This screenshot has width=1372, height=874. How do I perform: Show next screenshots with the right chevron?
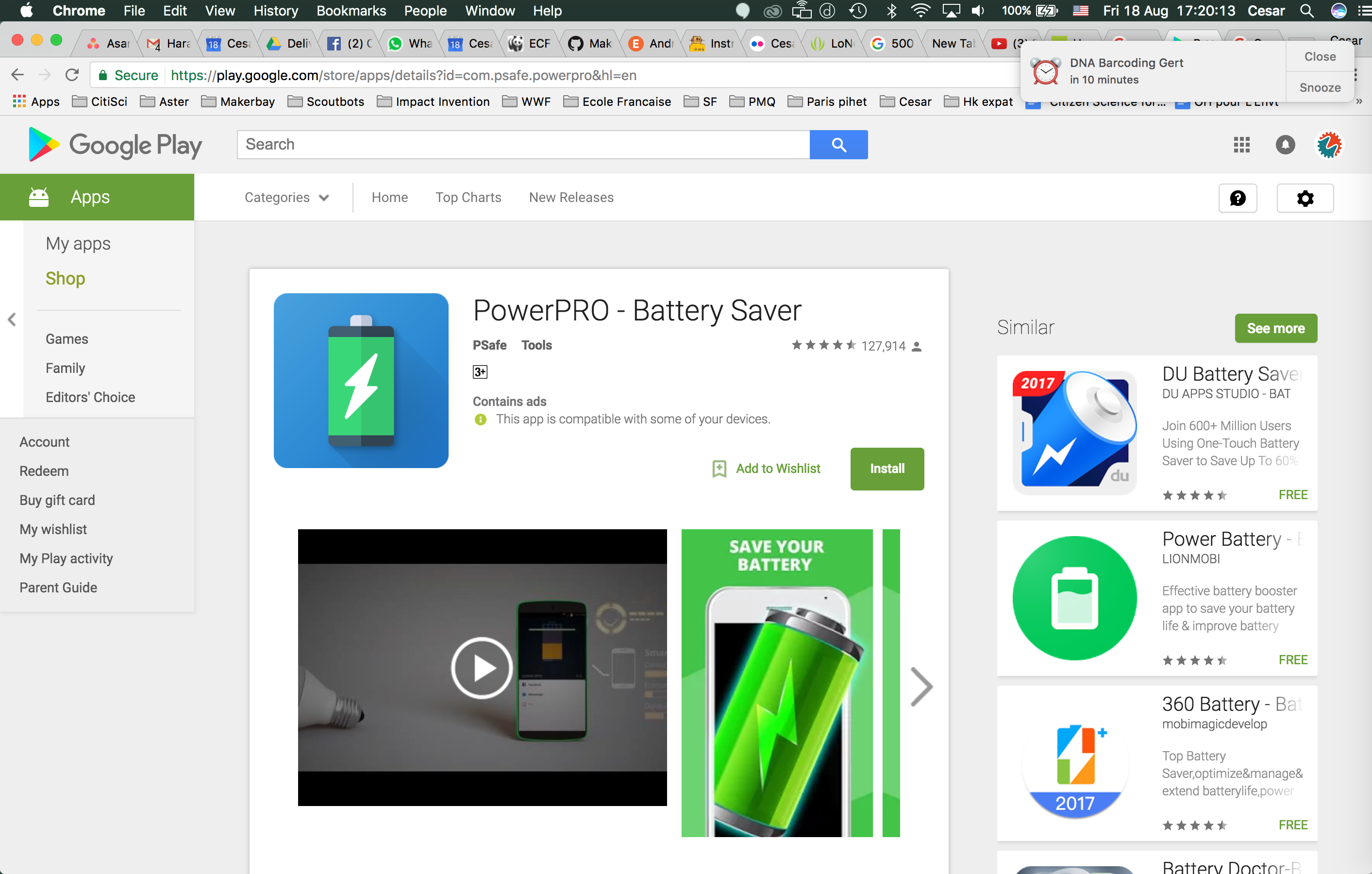921,686
